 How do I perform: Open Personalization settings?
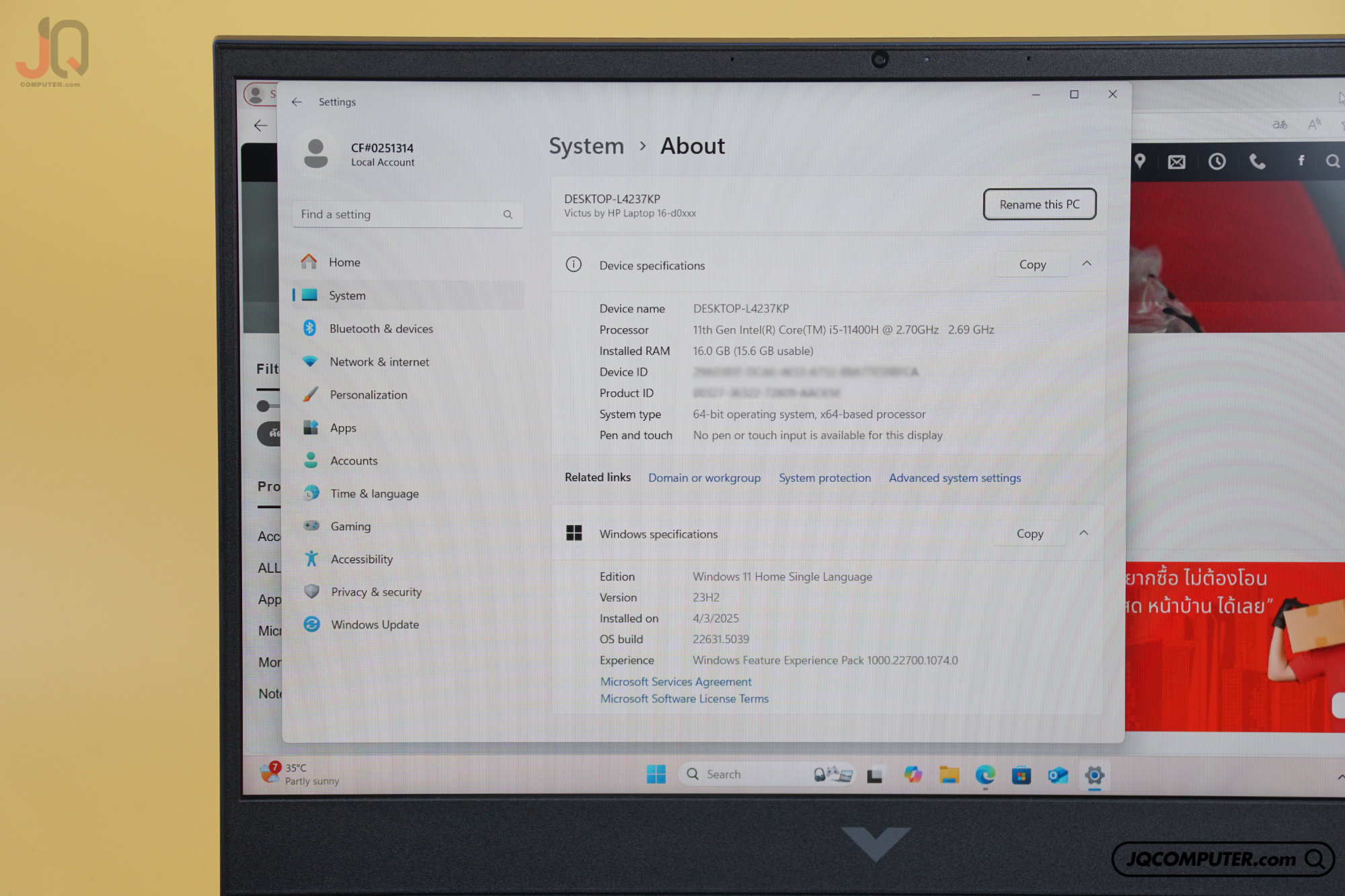pyautogui.click(x=408, y=395)
